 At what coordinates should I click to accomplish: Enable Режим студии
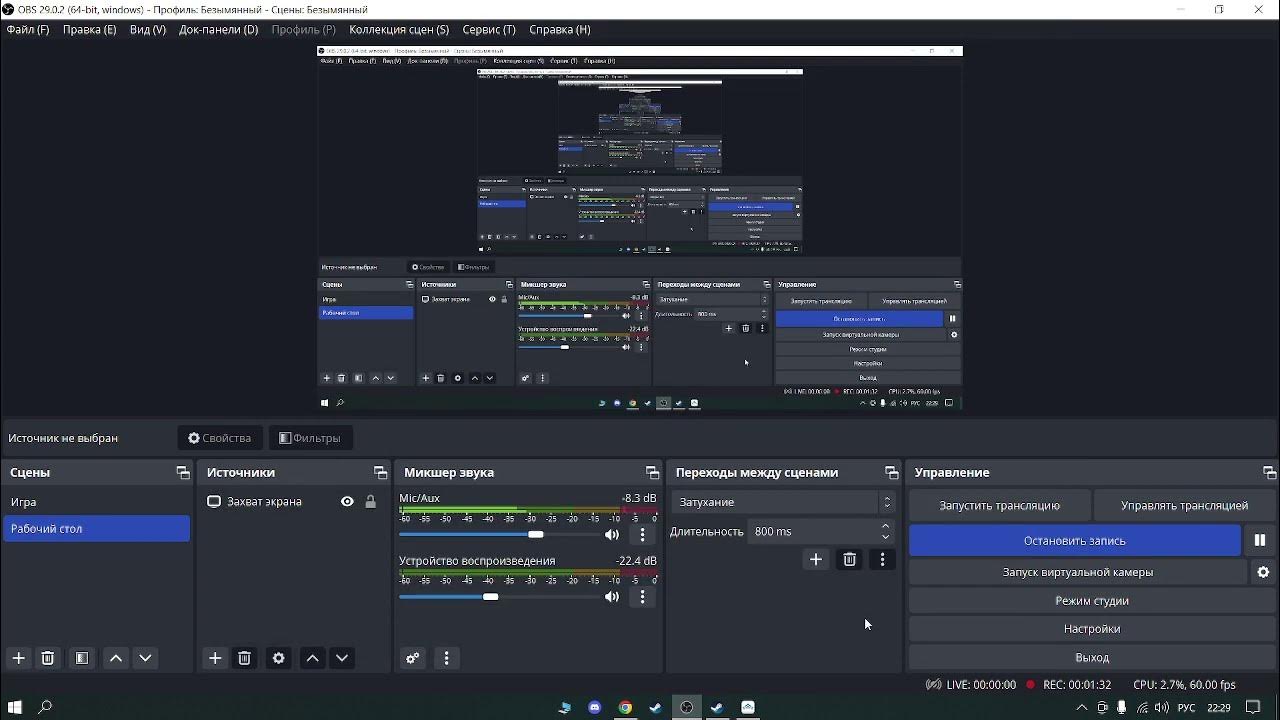[x=1092, y=600]
